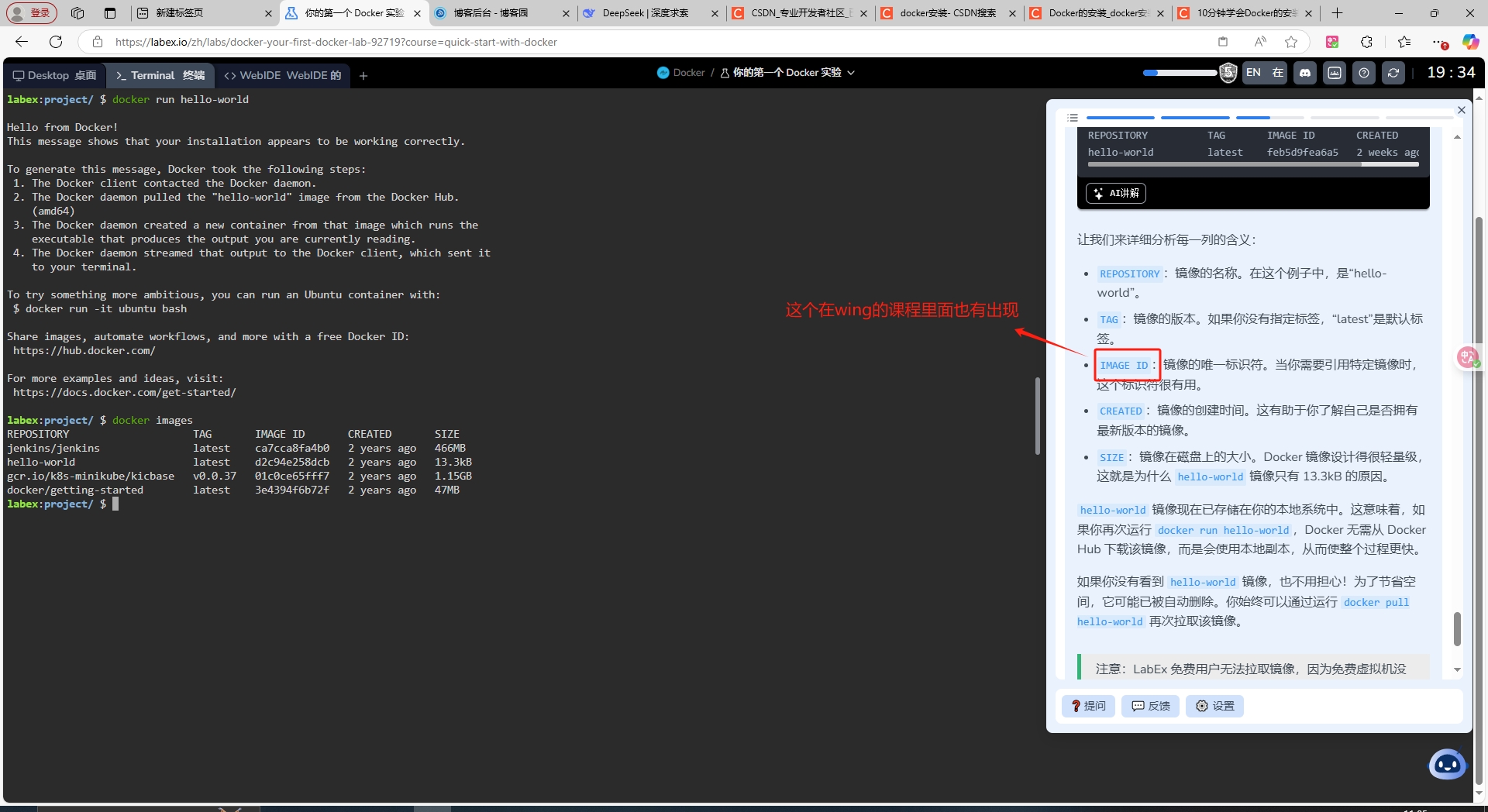Reload the page in the browser

click(56, 42)
